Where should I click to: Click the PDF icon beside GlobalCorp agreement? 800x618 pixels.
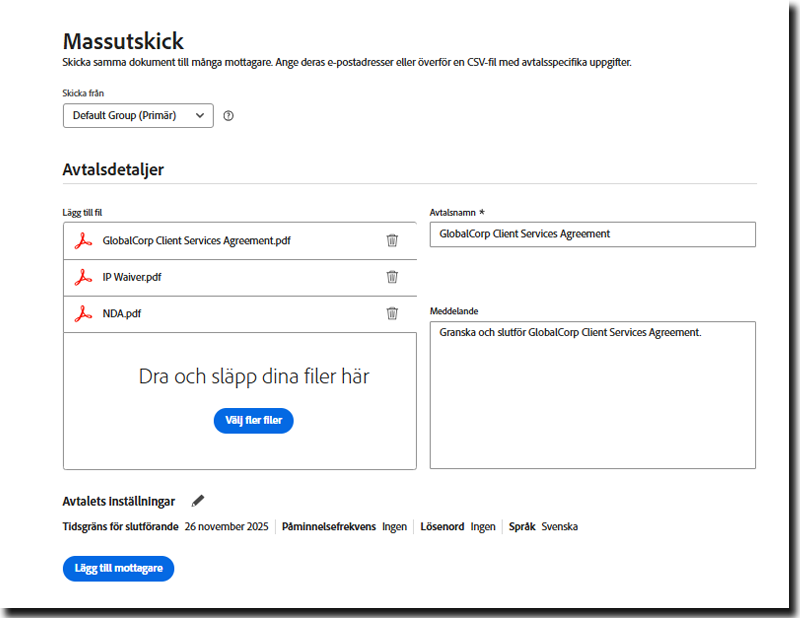coord(85,240)
